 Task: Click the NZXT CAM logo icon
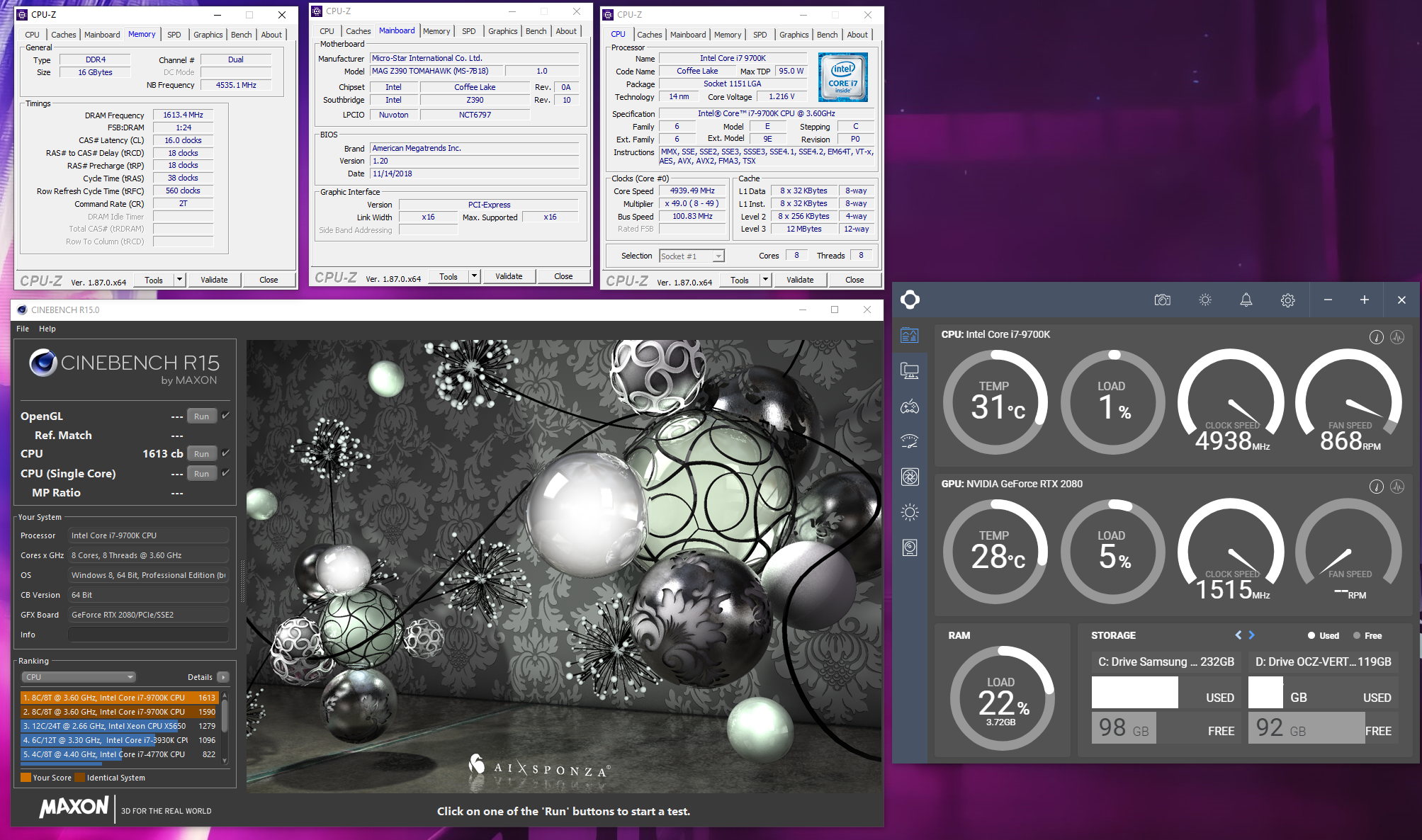pyautogui.click(x=910, y=300)
